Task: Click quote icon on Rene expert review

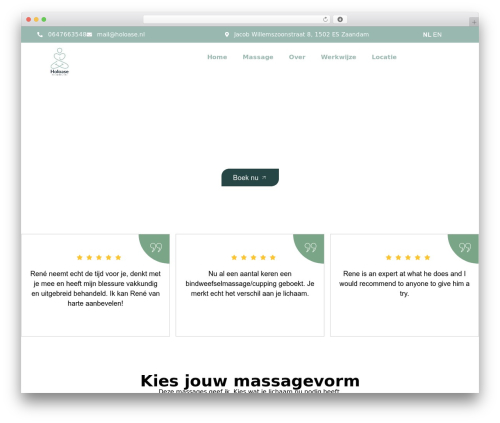Action: (x=465, y=247)
